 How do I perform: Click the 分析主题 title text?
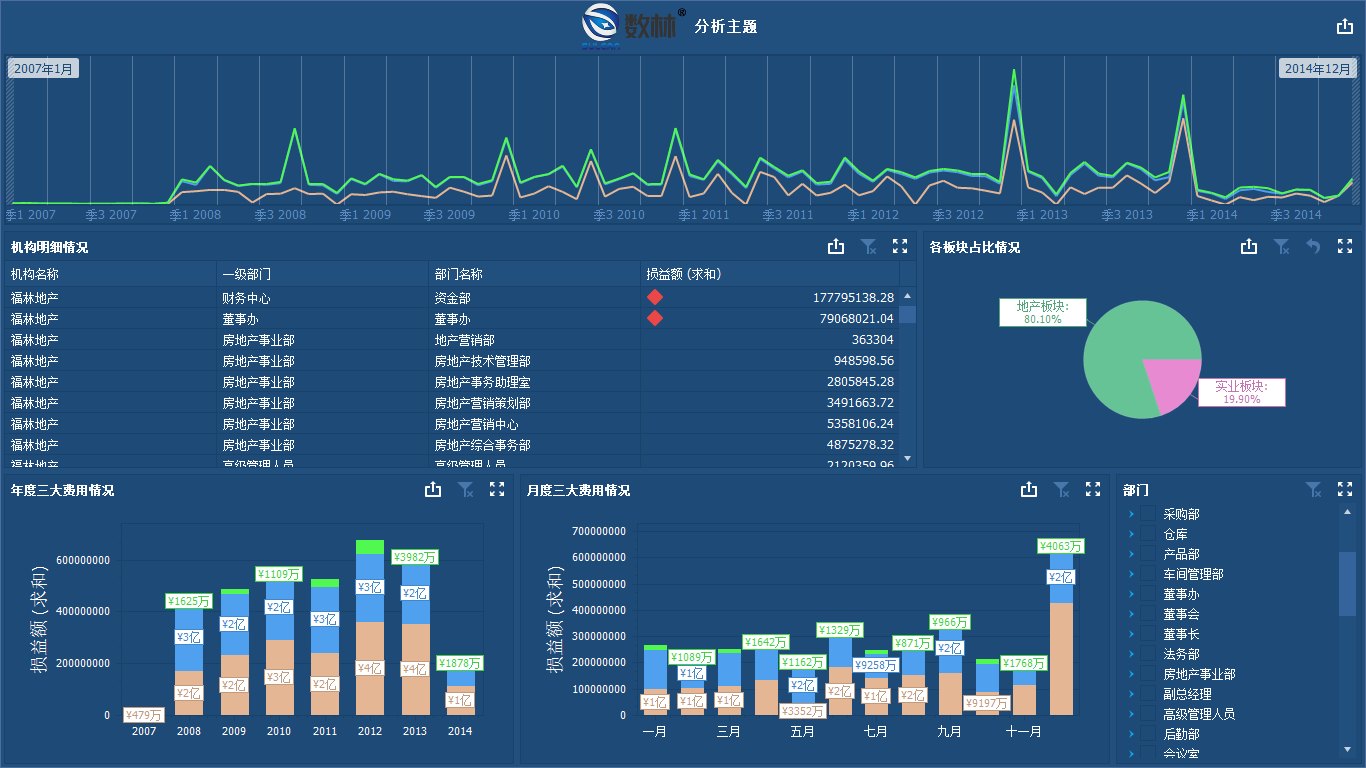click(x=726, y=27)
